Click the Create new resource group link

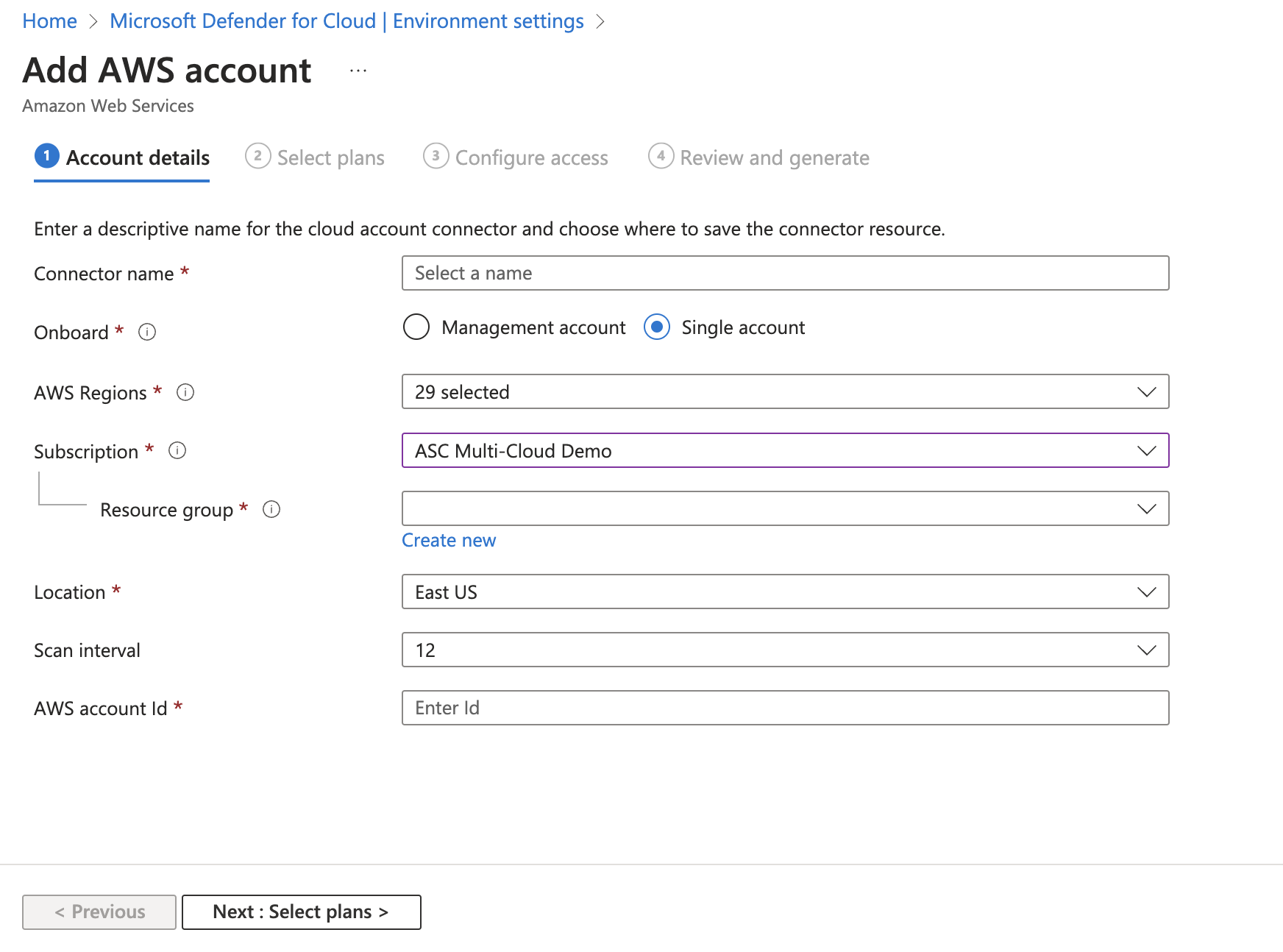point(449,540)
